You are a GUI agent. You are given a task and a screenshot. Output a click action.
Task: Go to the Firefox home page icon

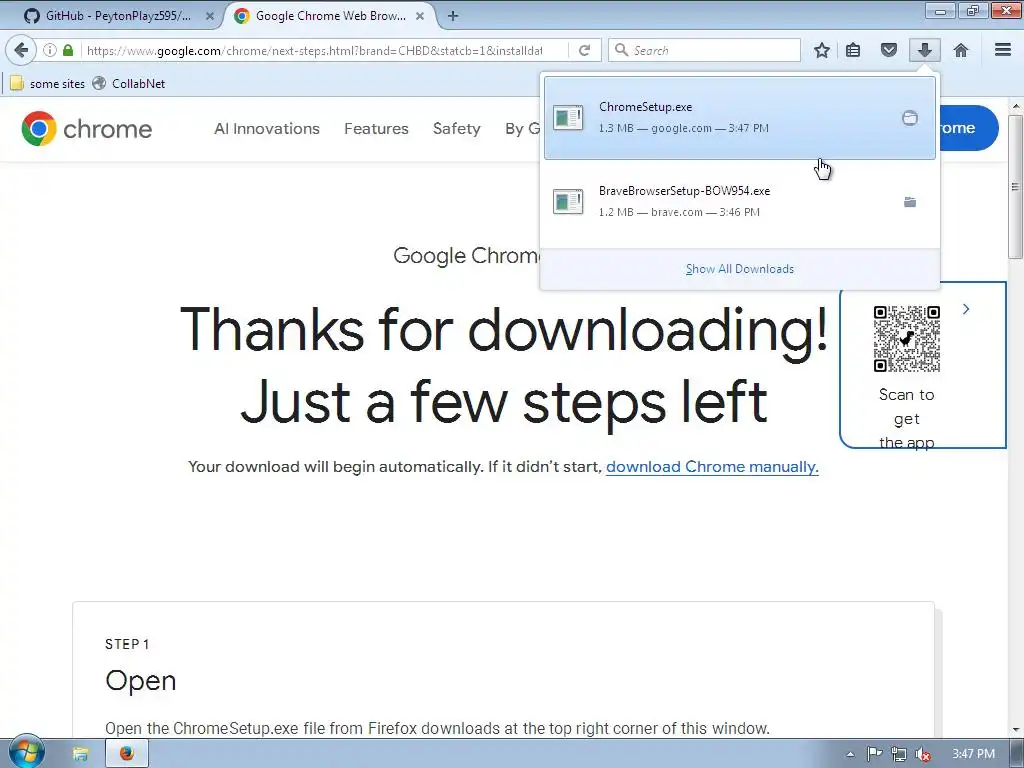pos(961,50)
